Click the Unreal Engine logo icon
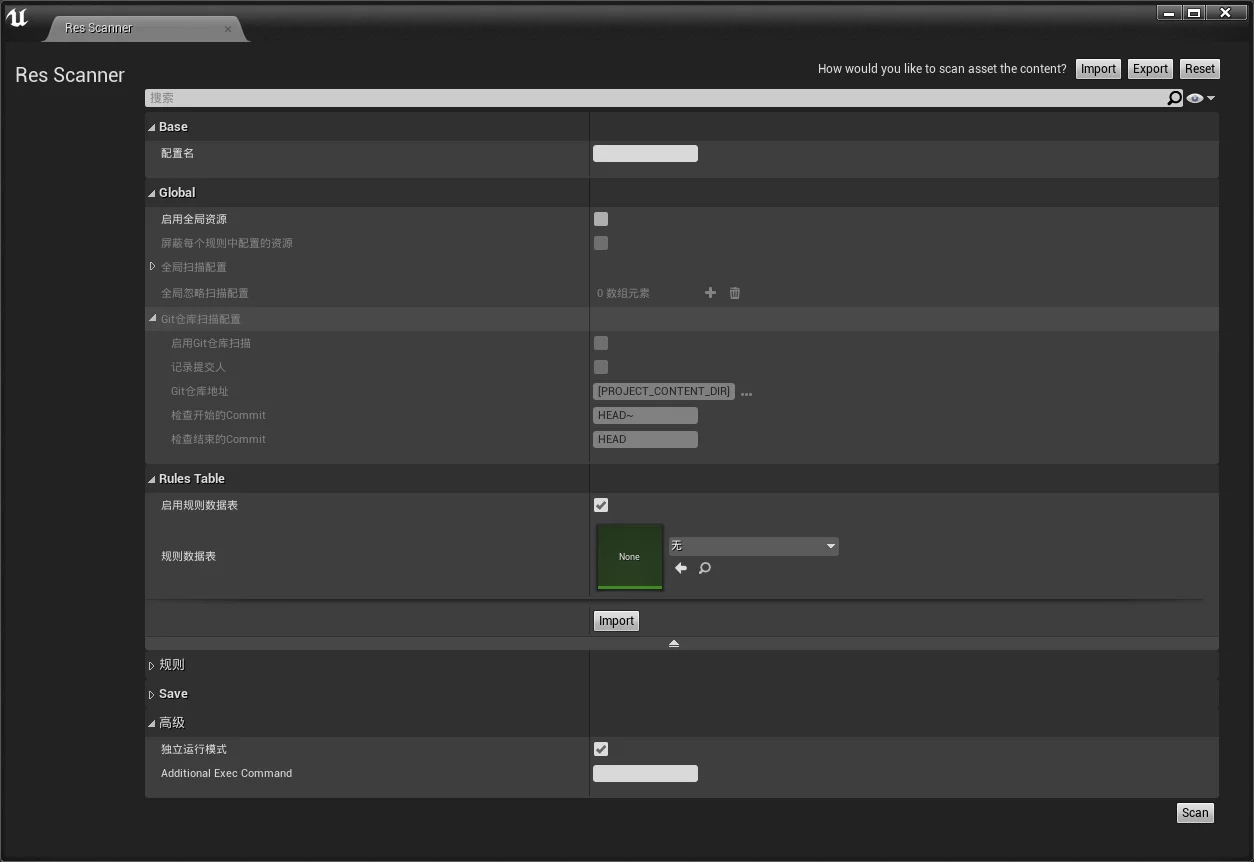The image size is (1254, 862). pyautogui.click(x=17, y=18)
